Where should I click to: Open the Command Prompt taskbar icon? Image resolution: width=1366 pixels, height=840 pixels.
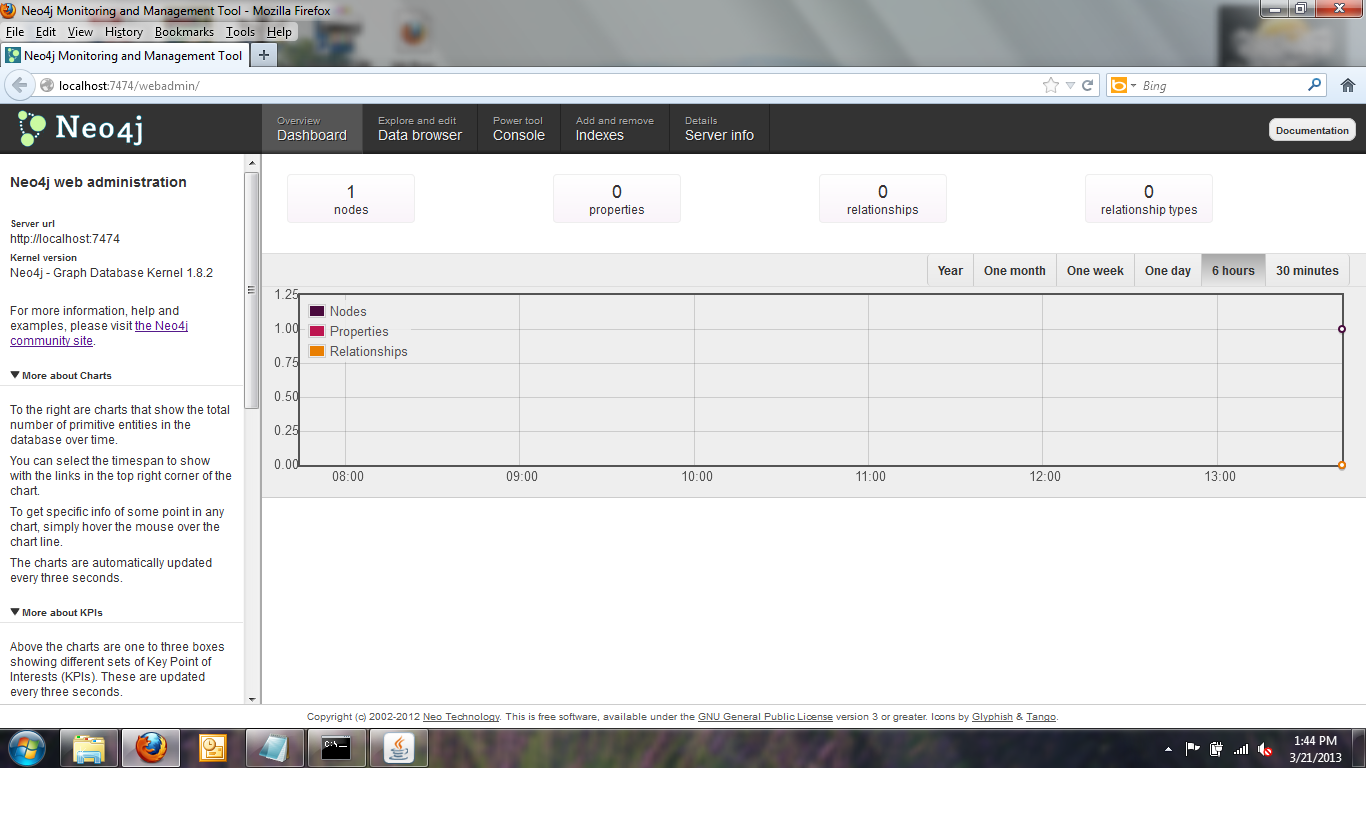(x=336, y=748)
